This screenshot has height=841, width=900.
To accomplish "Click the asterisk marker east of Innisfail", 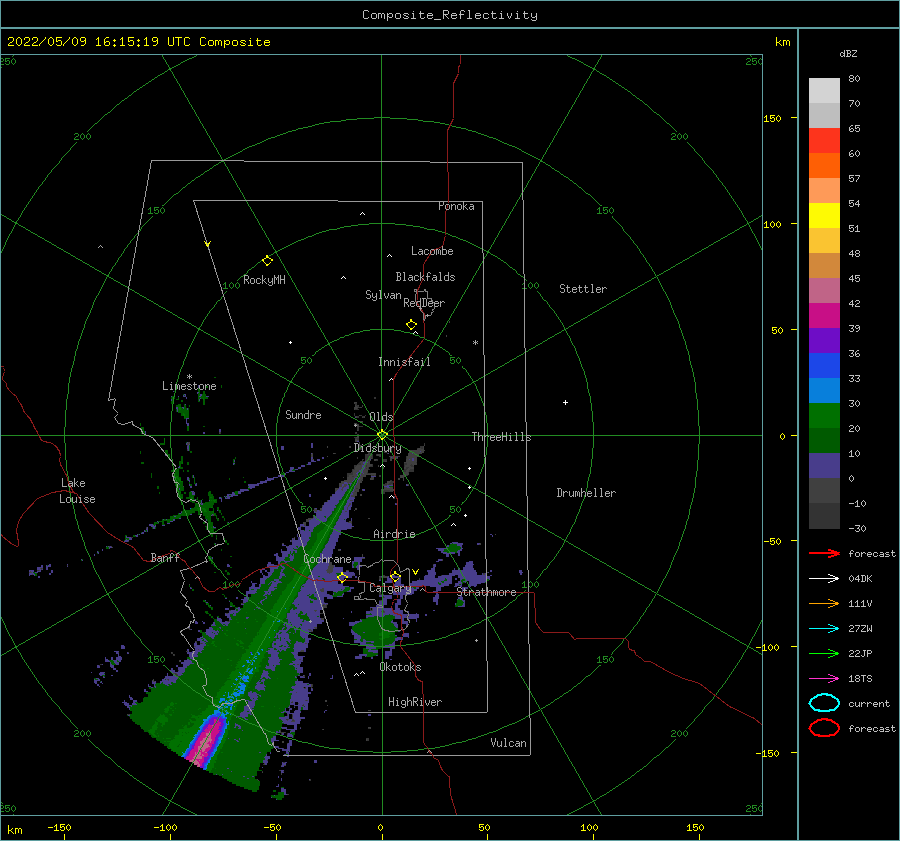I will (475, 343).
